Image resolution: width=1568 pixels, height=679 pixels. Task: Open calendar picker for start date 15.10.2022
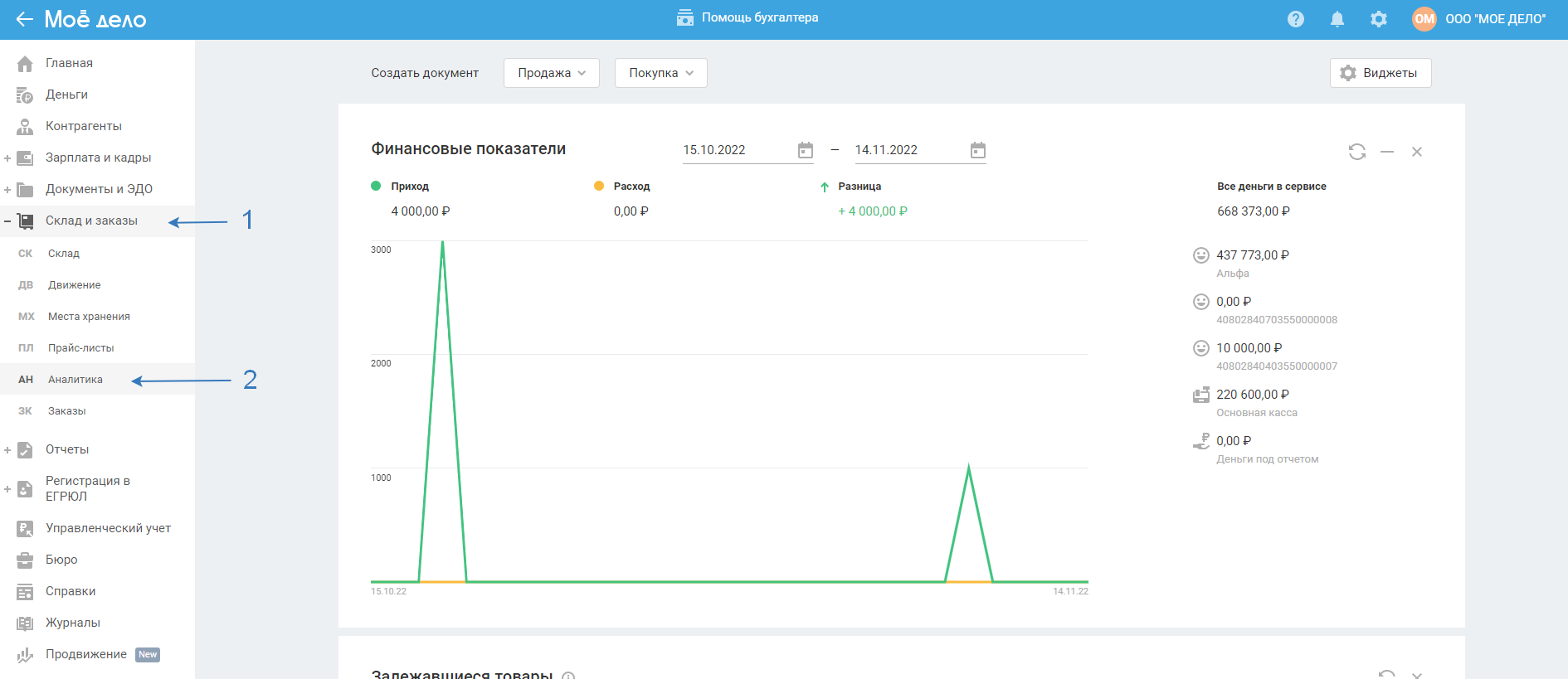[x=805, y=150]
